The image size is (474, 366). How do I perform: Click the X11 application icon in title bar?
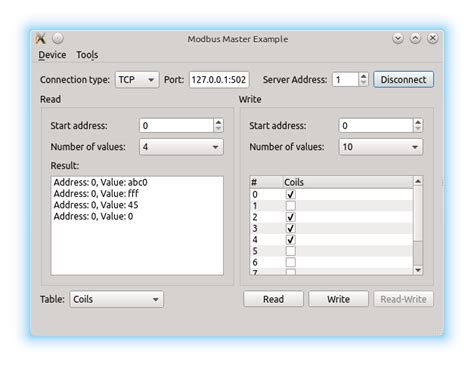click(x=40, y=39)
